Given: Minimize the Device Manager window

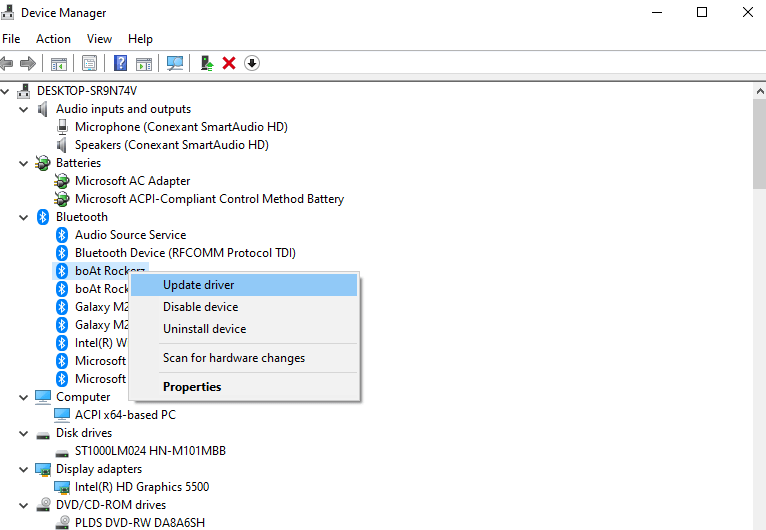Looking at the screenshot, I should point(657,12).
